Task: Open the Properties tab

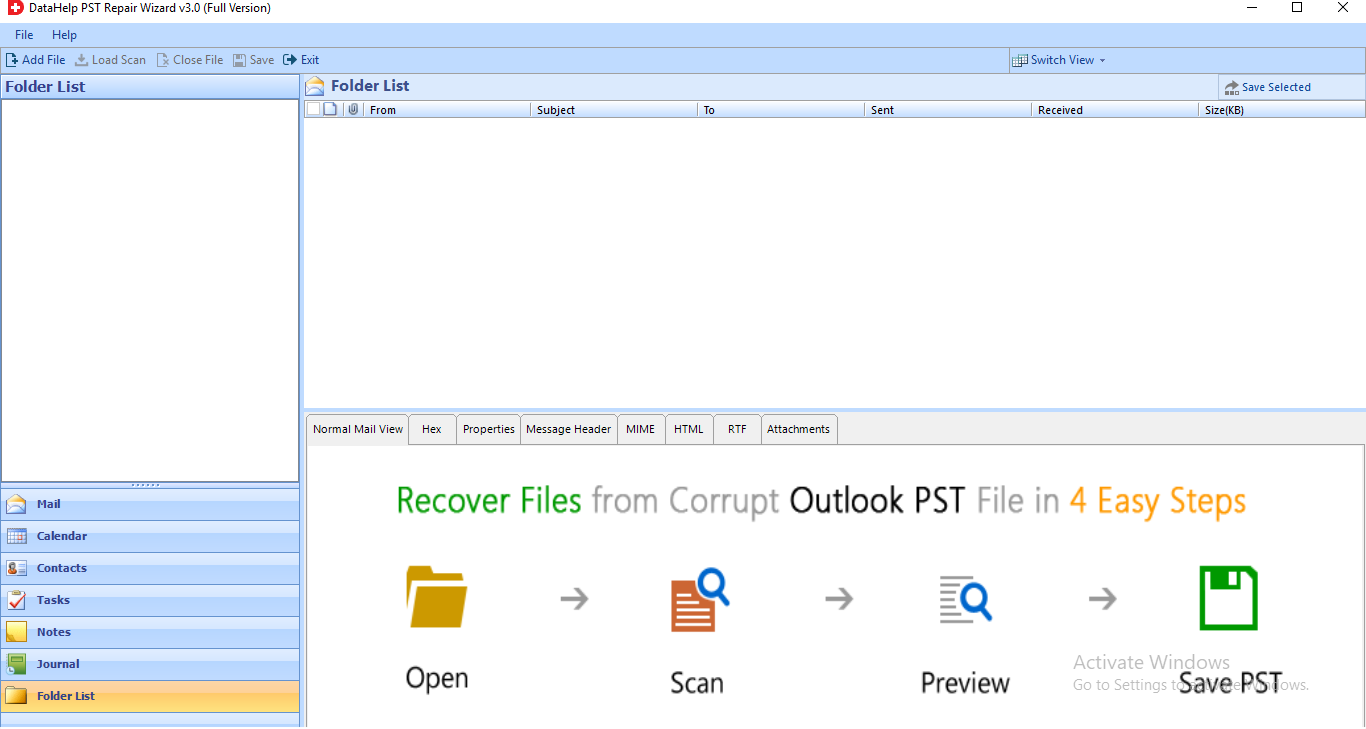Action: (489, 429)
